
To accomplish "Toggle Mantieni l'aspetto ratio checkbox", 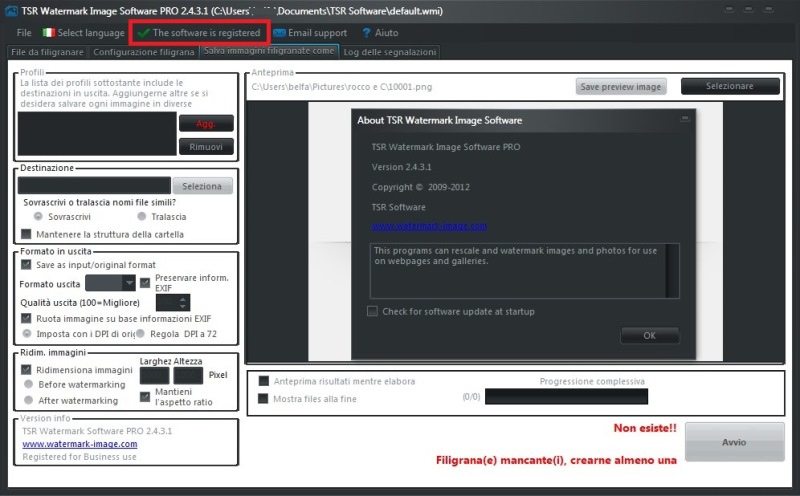I will pos(145,396).
